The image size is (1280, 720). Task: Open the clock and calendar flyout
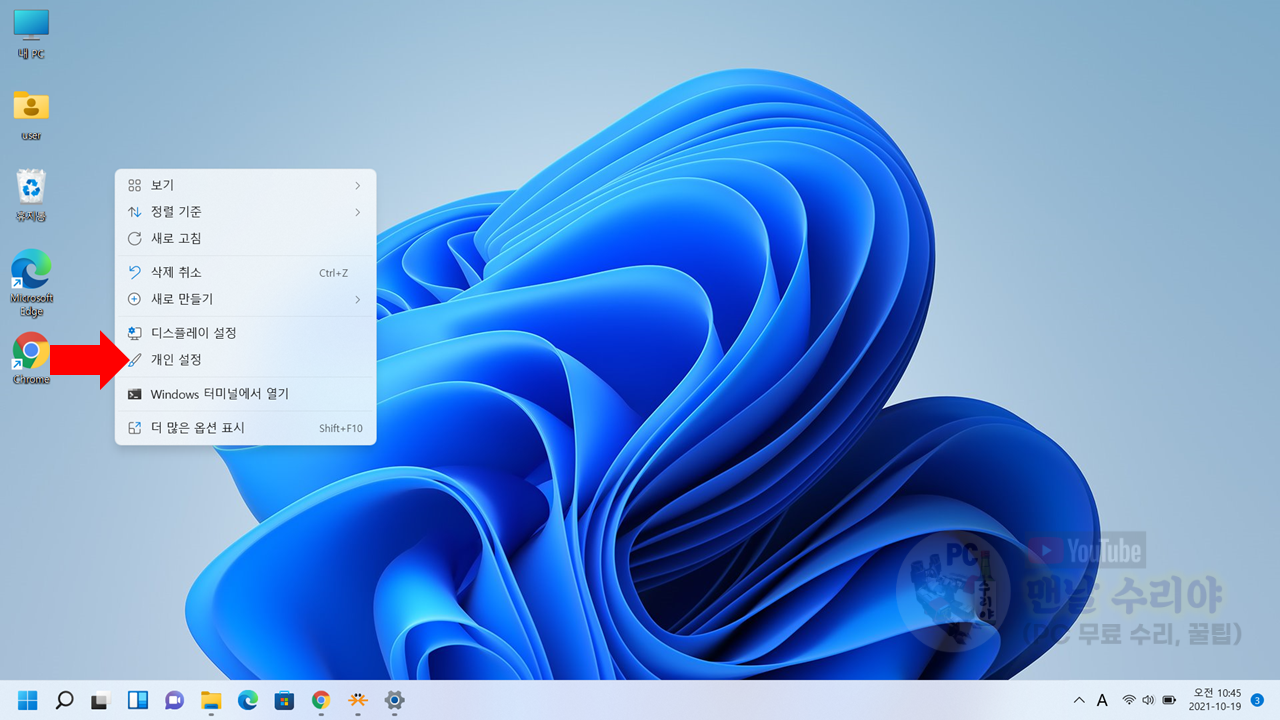click(1217, 700)
